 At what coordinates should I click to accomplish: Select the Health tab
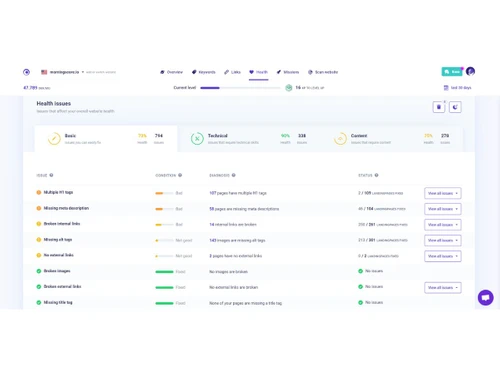point(259,72)
